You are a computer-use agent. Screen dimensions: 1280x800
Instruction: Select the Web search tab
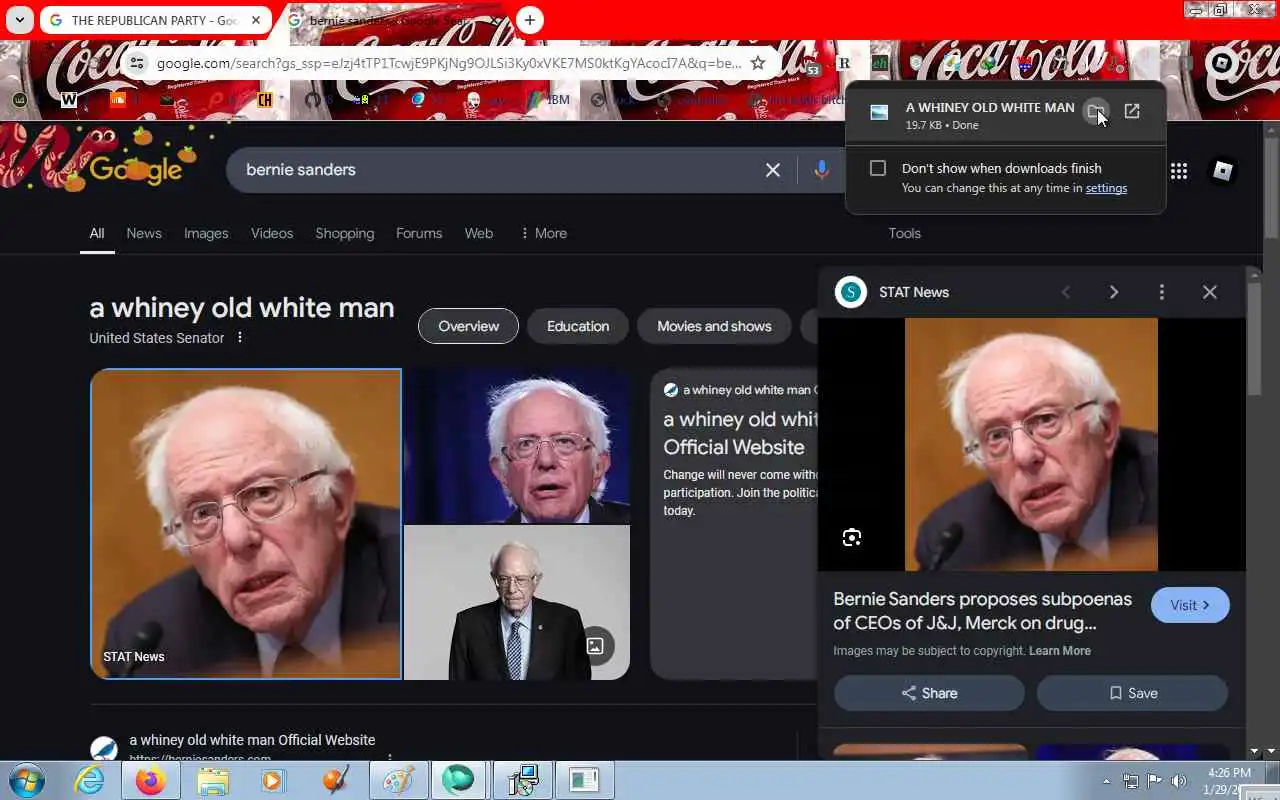(479, 233)
